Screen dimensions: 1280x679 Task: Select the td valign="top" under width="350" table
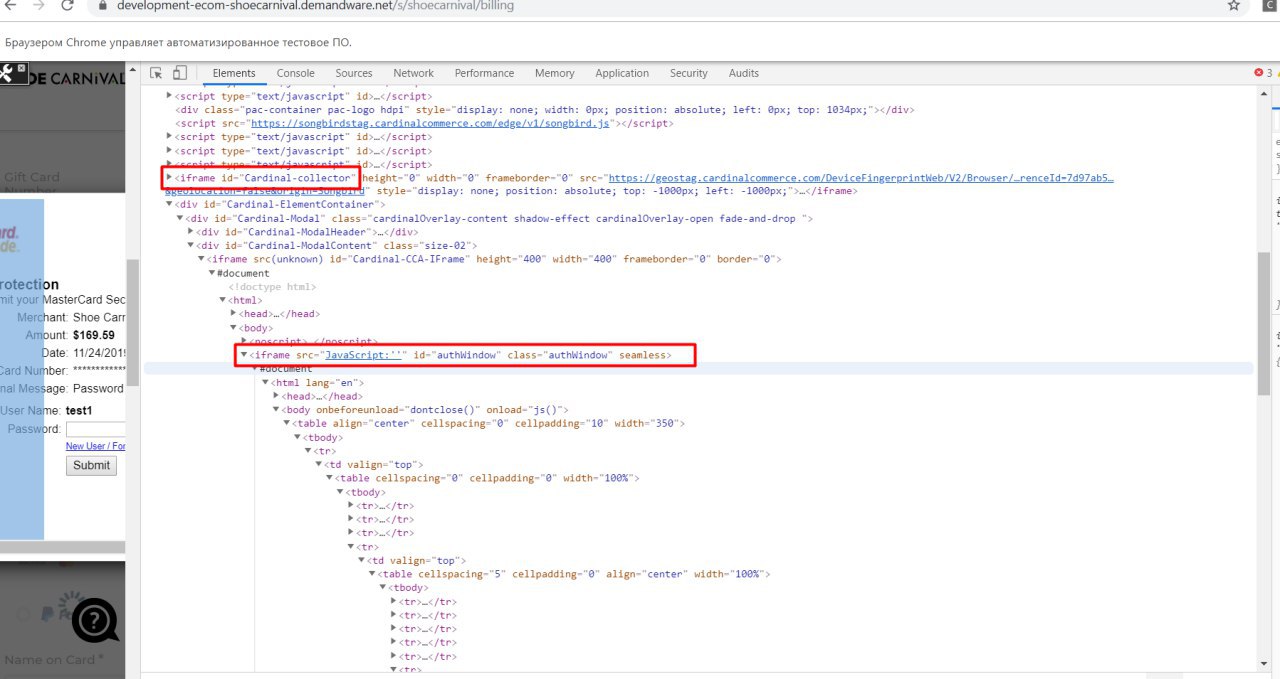click(x=374, y=465)
